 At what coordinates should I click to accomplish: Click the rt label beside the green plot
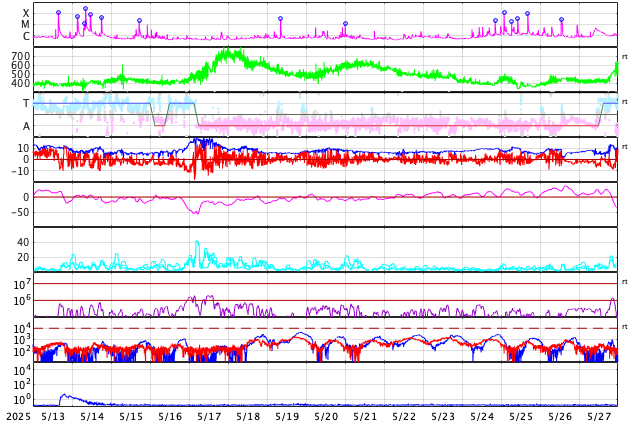point(625,57)
